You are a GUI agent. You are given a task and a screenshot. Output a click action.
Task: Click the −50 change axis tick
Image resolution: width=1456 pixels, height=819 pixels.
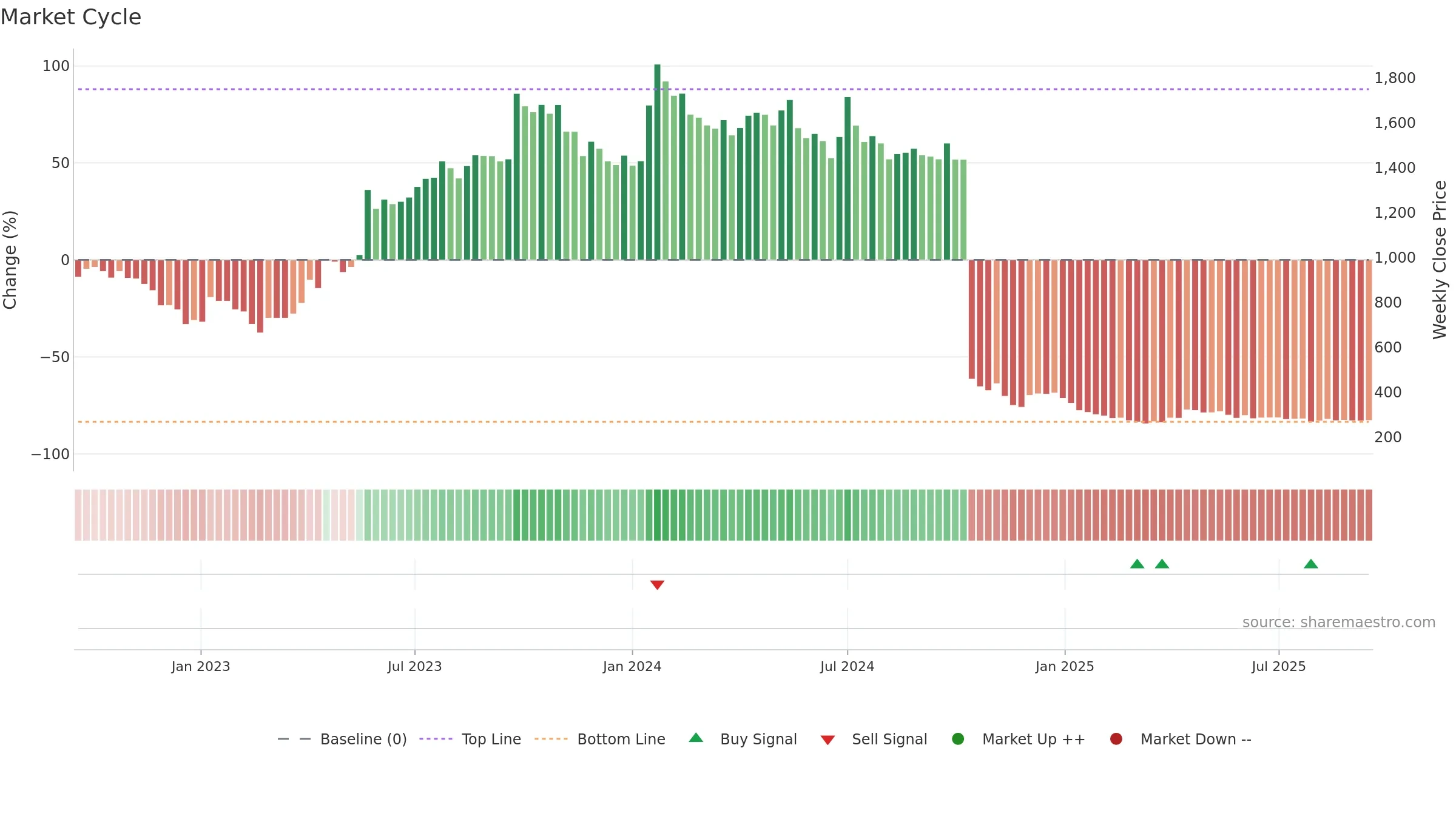(x=55, y=357)
